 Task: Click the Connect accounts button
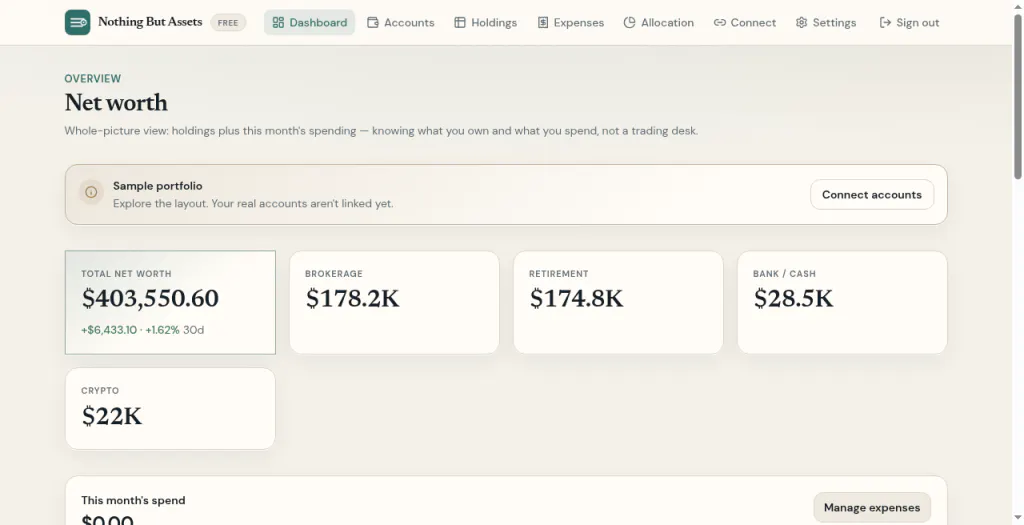pyautogui.click(x=872, y=195)
